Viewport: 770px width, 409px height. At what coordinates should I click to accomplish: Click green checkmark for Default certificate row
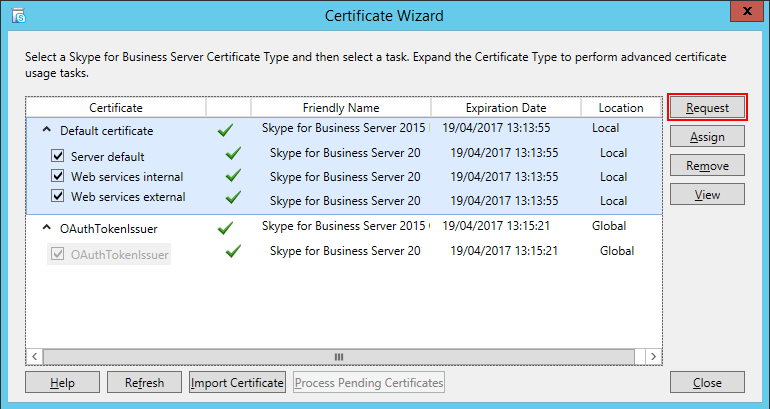(225, 130)
